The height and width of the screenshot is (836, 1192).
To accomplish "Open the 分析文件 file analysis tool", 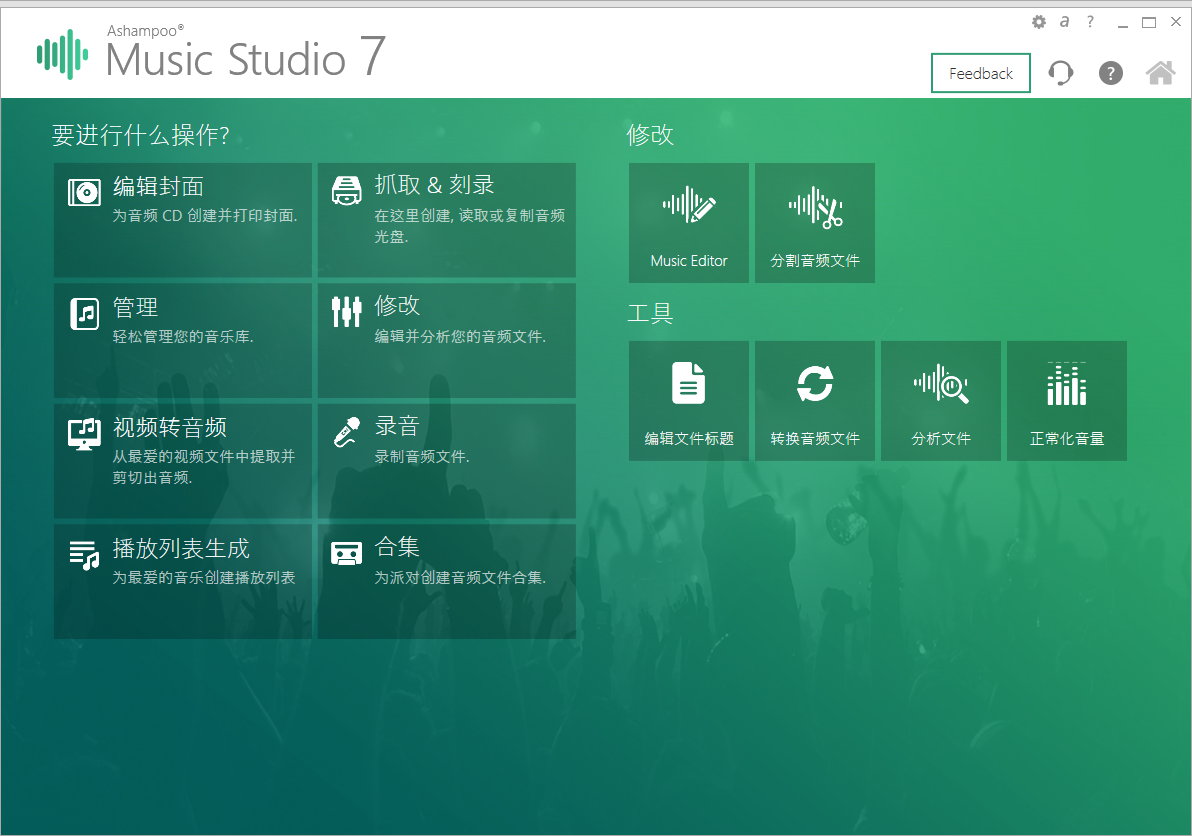I will 940,400.
